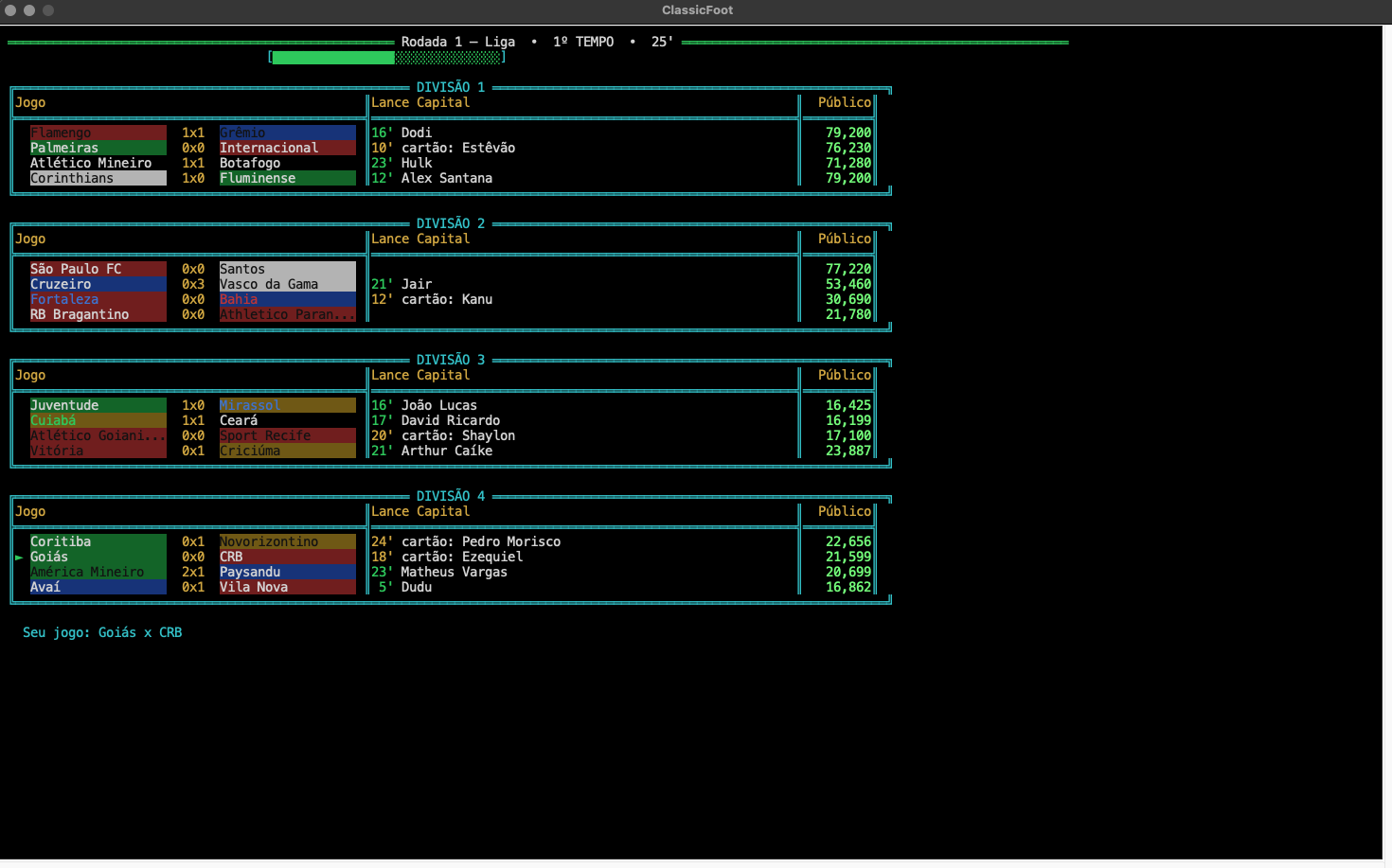Click the 'Seu jogo: Goiás x CRB' line
Viewport: 1392px width, 868px height.
coord(102,632)
